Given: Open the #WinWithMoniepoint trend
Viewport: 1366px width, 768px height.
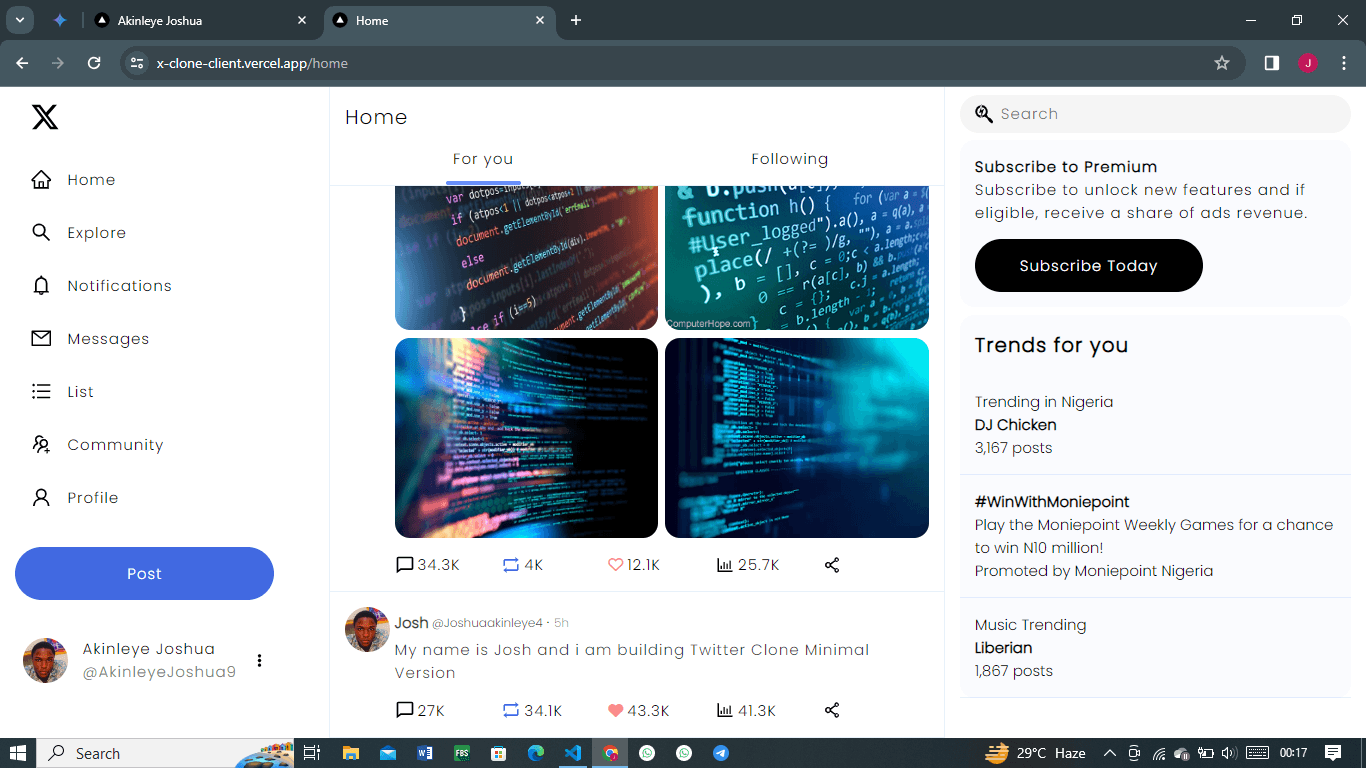Looking at the screenshot, I should (x=1155, y=536).
